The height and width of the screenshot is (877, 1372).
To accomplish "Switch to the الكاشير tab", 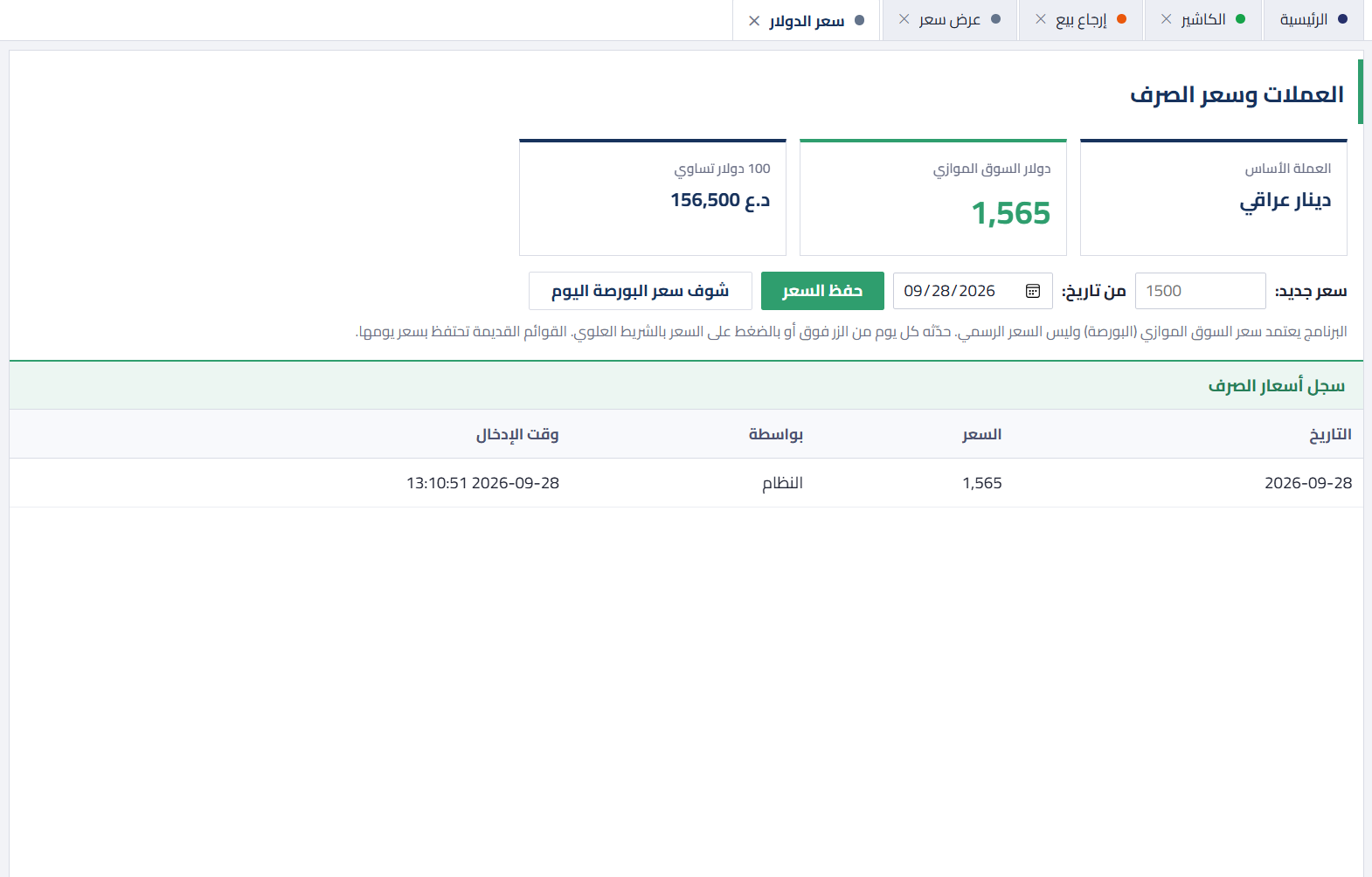I will pyautogui.click(x=1203, y=19).
